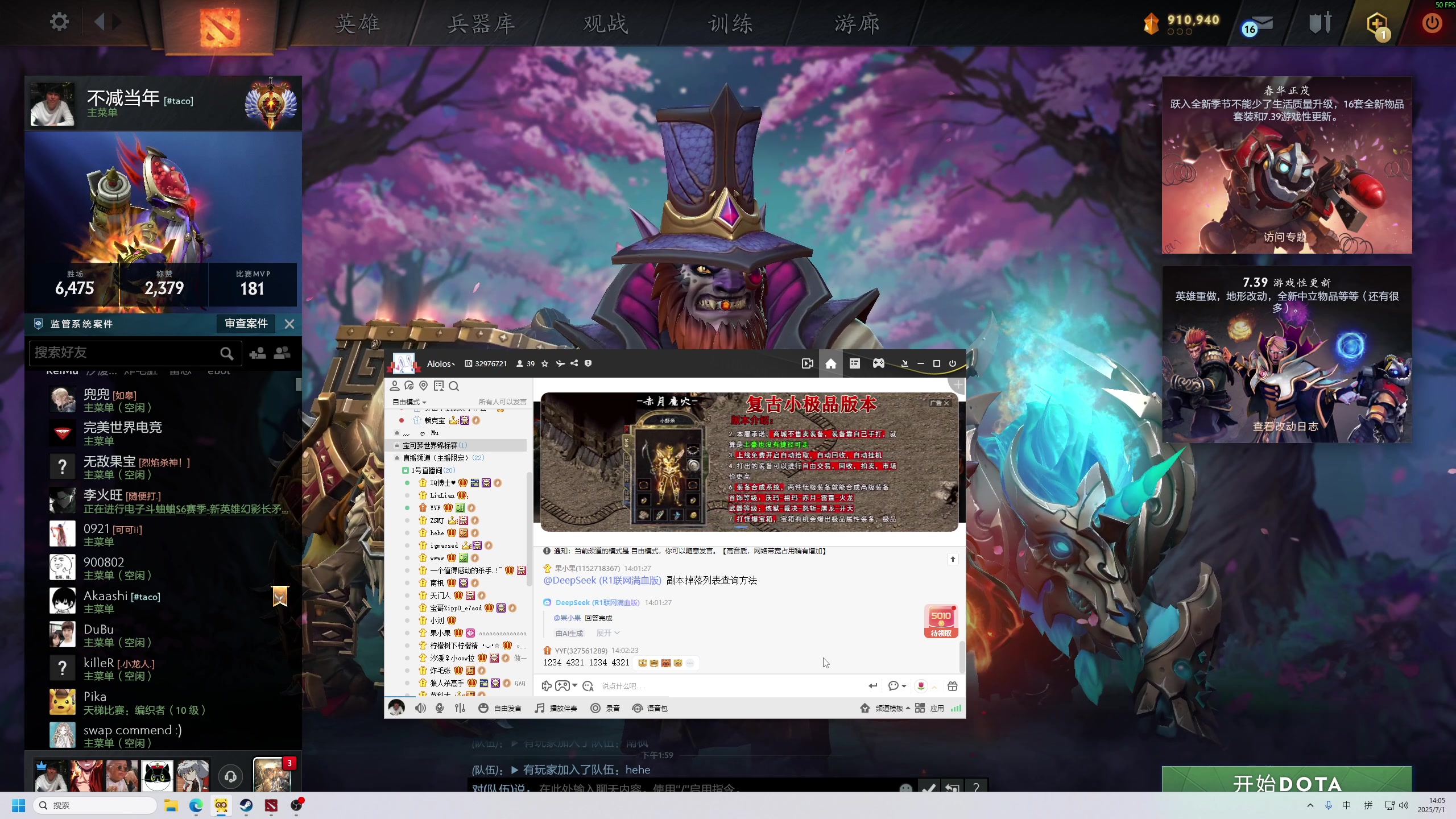
Task: Click the YY channel member person icon
Action: point(394,386)
